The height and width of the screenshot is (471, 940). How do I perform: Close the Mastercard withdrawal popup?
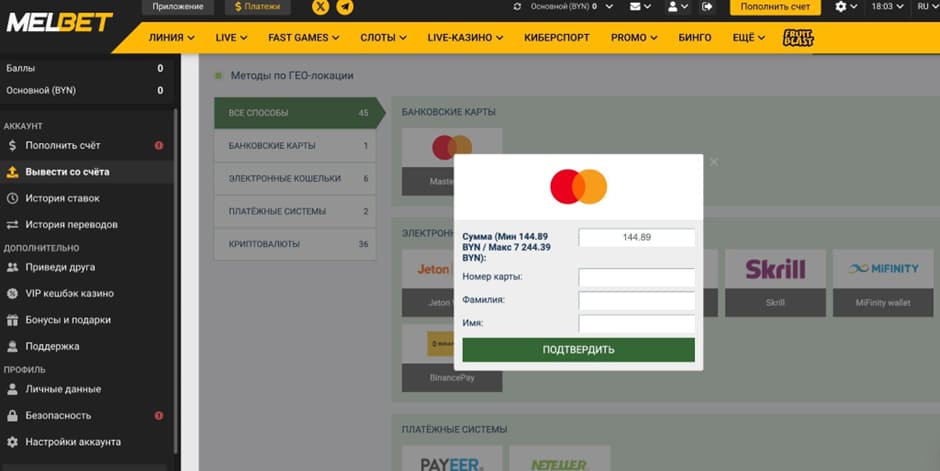coord(713,161)
